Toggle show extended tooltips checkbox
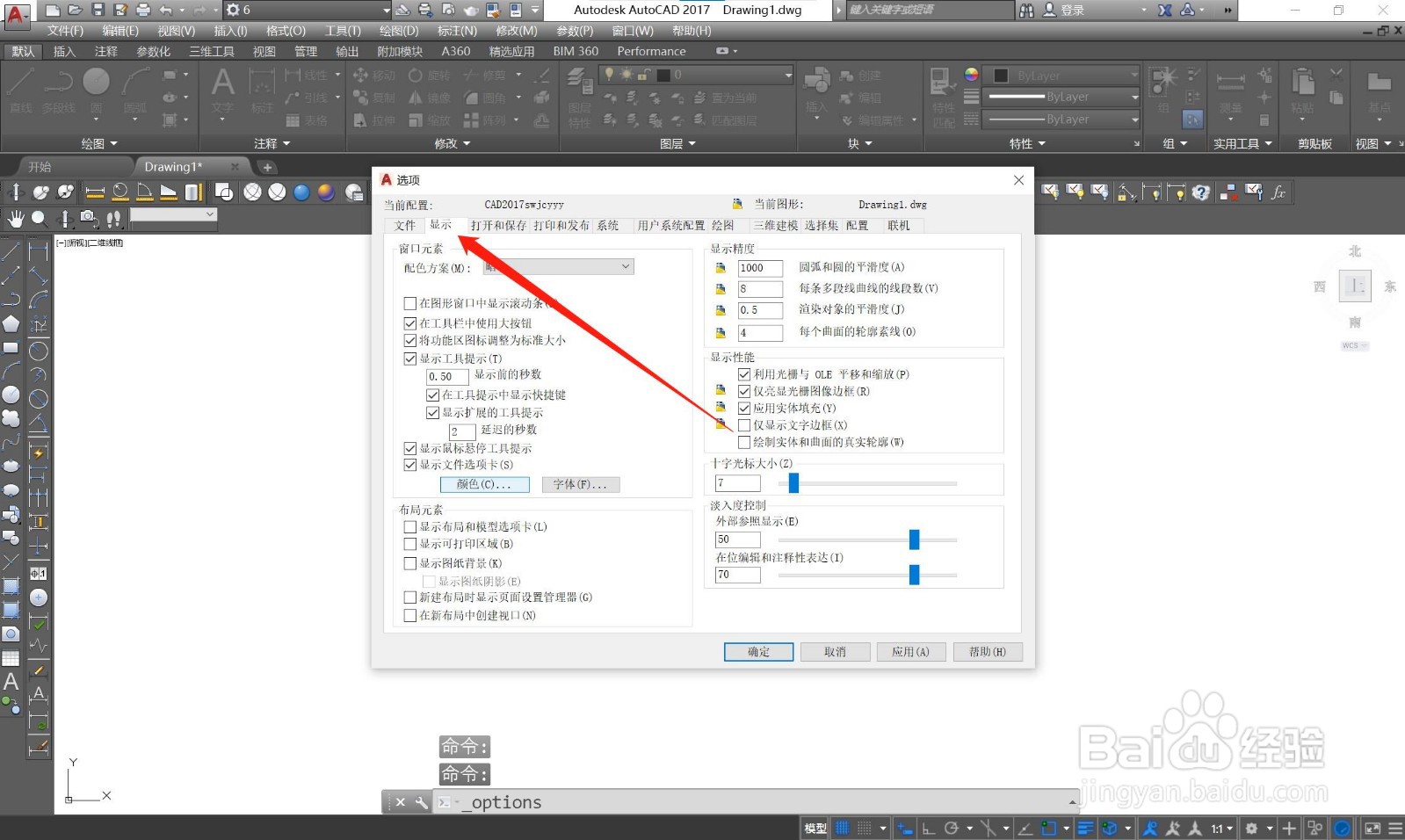Image resolution: width=1405 pixels, height=840 pixels. click(x=432, y=412)
